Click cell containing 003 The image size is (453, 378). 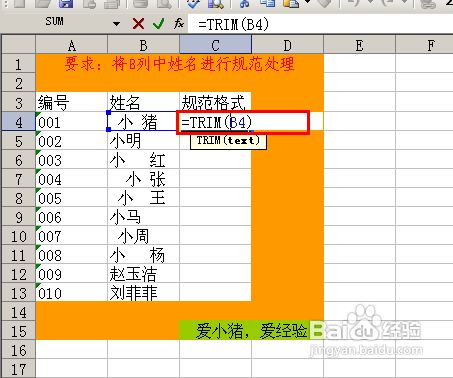pyautogui.click(x=72, y=159)
